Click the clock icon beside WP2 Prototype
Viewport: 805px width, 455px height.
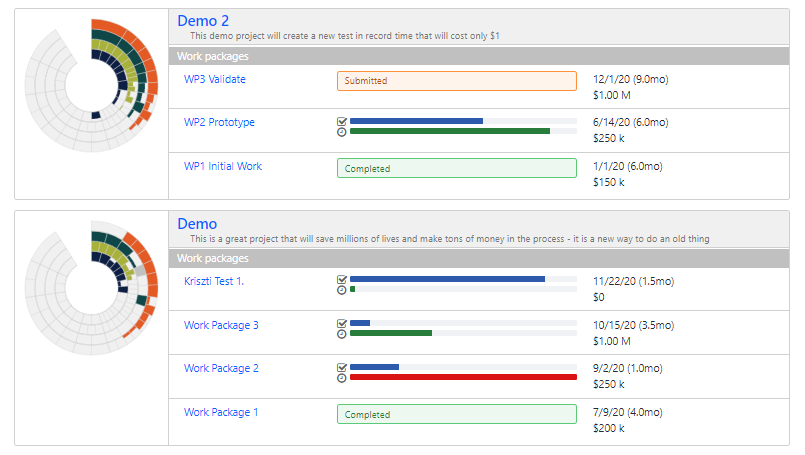tap(342, 131)
